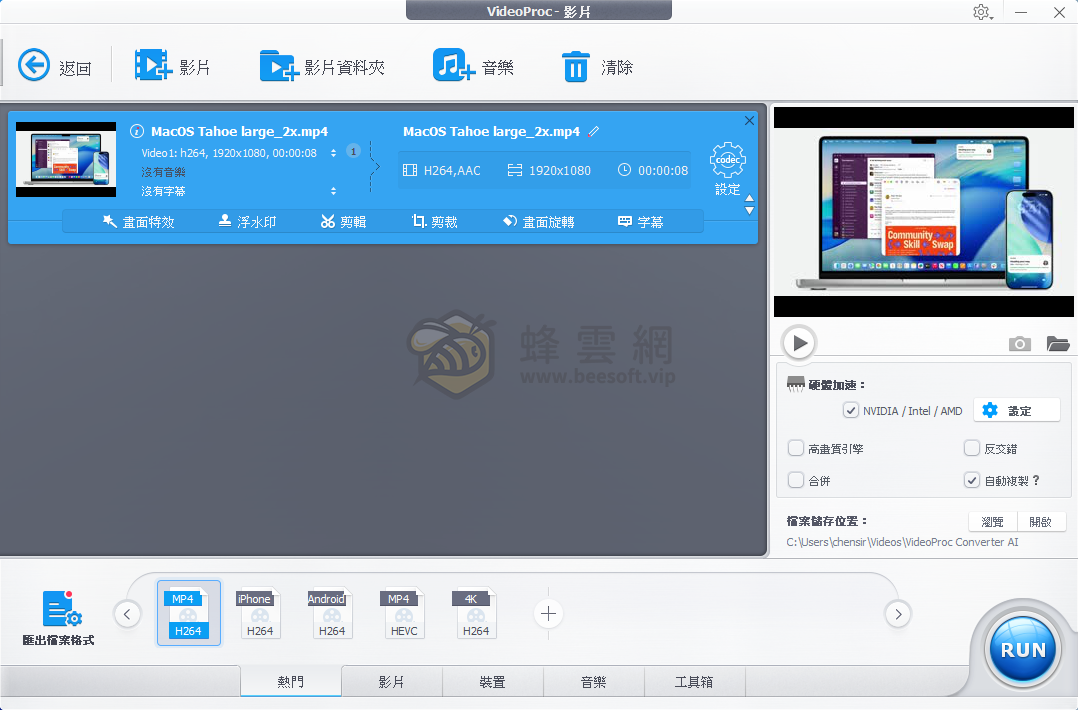This screenshot has height=710, width=1078.
Task: Open the 剪裁 crop tool
Action: click(x=434, y=221)
